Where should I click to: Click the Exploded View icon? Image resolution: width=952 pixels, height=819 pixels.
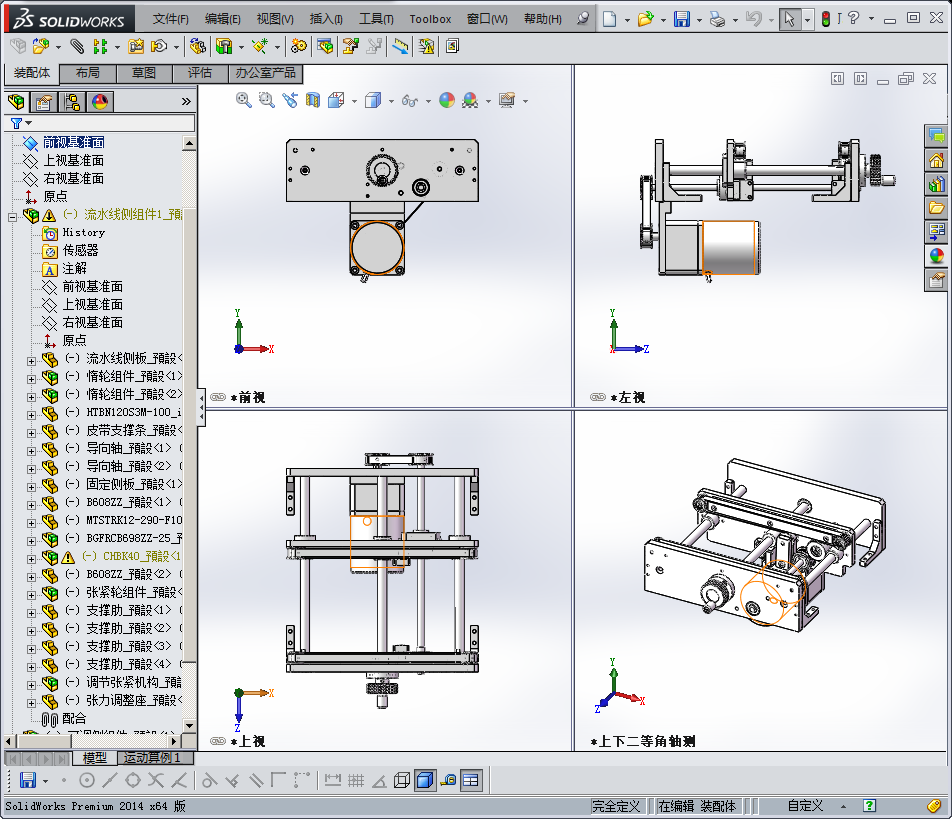(x=350, y=46)
